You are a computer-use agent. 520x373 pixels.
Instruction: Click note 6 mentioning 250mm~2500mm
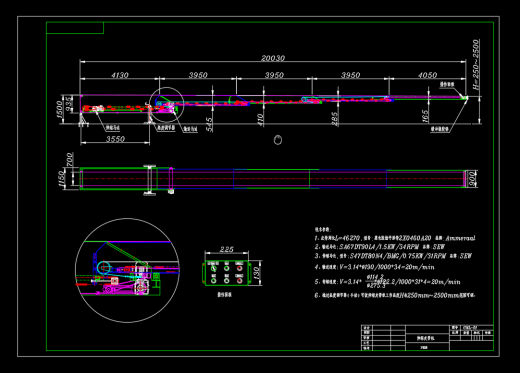395,295
